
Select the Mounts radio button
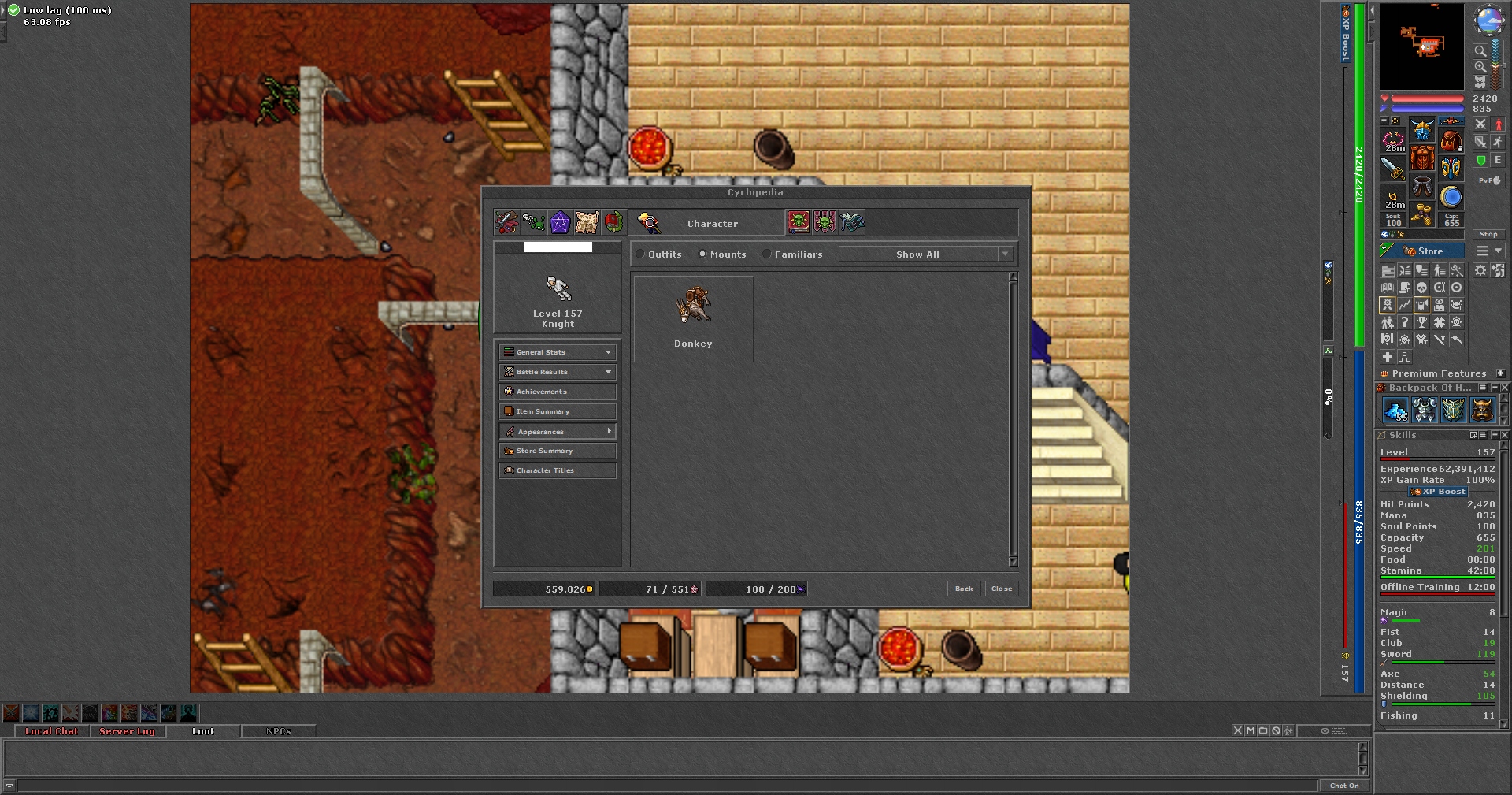click(702, 254)
